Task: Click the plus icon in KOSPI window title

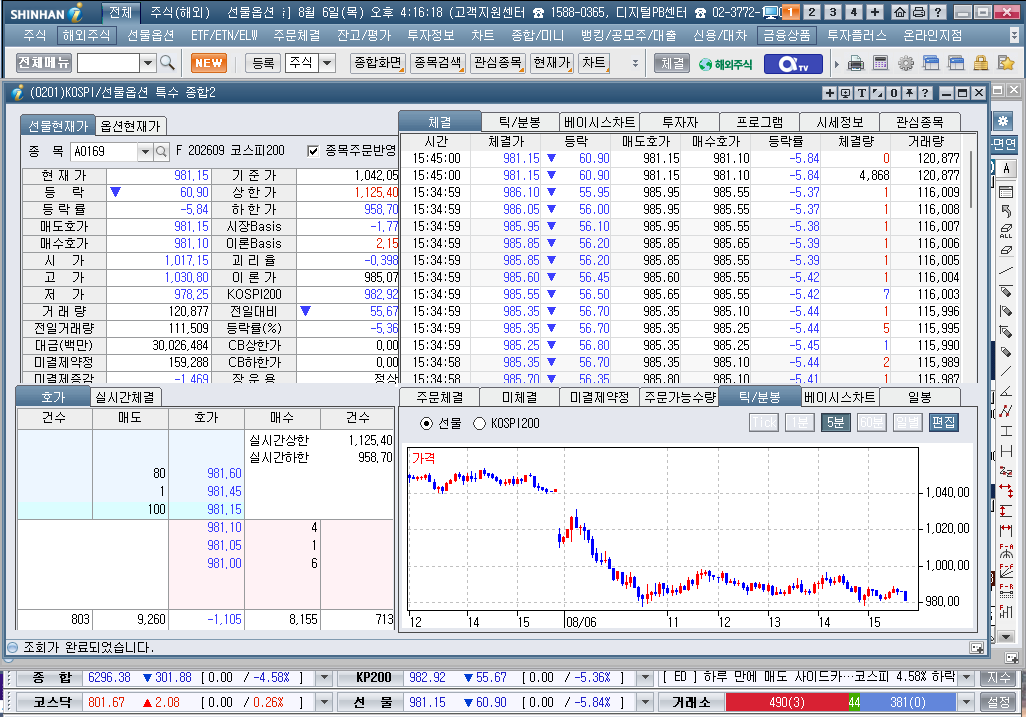Action: 829,93
